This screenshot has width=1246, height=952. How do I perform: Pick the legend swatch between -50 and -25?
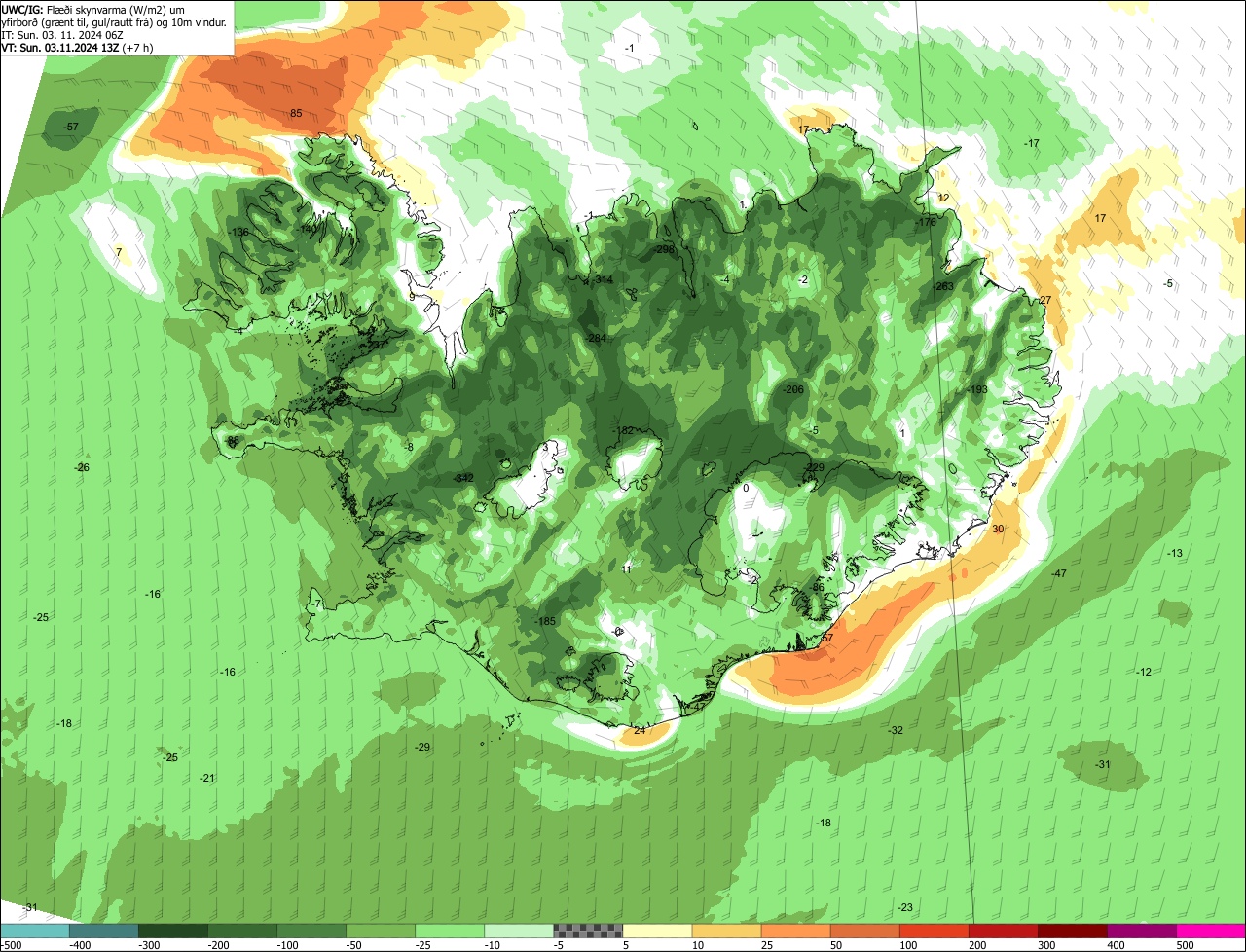[x=380, y=931]
